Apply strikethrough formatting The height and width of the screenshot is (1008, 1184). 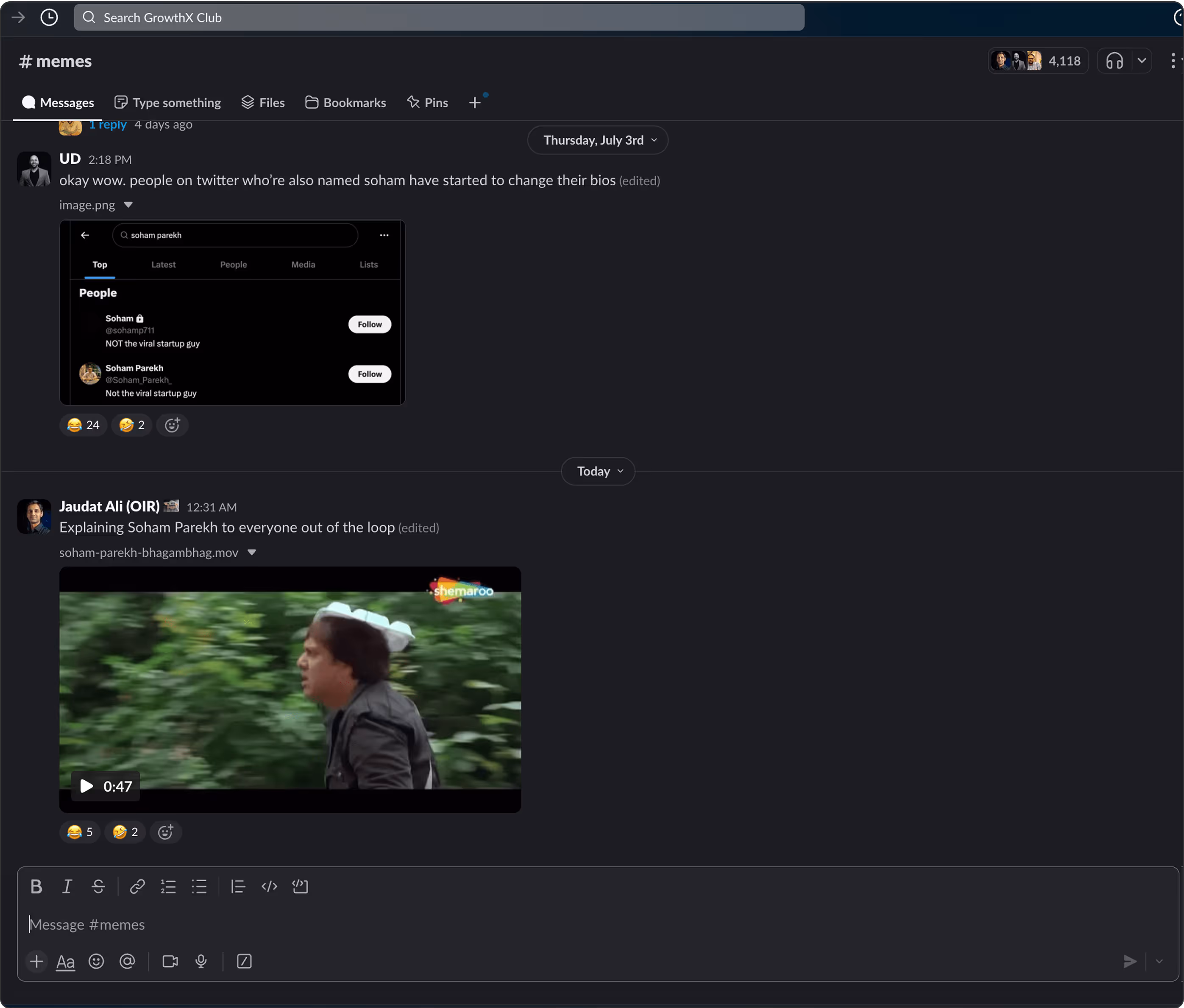point(98,886)
